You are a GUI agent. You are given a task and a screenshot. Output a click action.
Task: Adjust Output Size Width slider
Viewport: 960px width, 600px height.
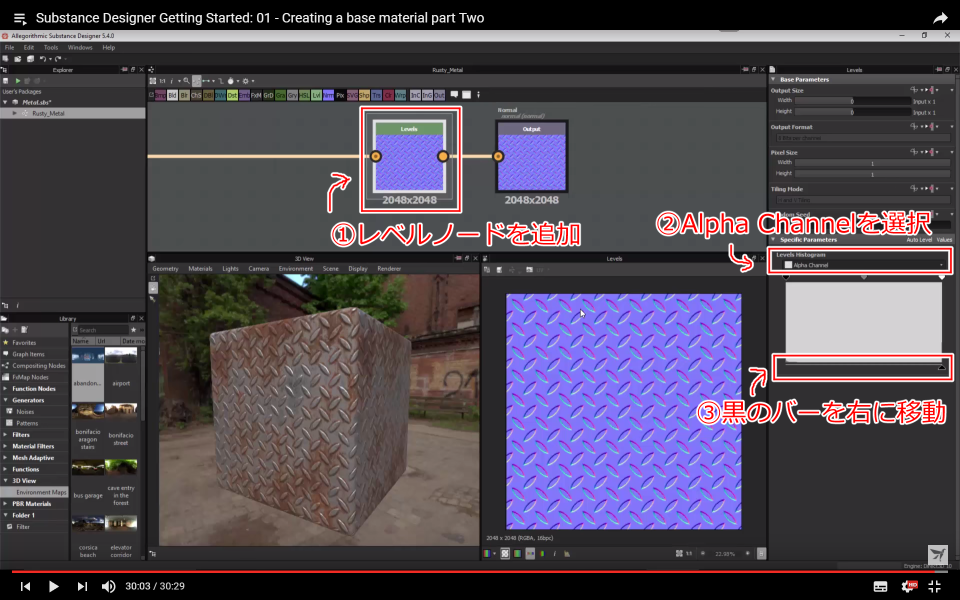[853, 101]
